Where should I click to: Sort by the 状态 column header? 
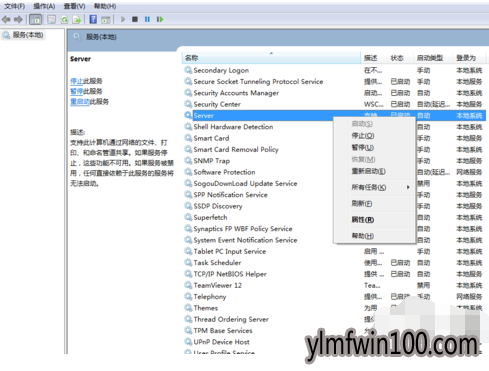(x=400, y=58)
